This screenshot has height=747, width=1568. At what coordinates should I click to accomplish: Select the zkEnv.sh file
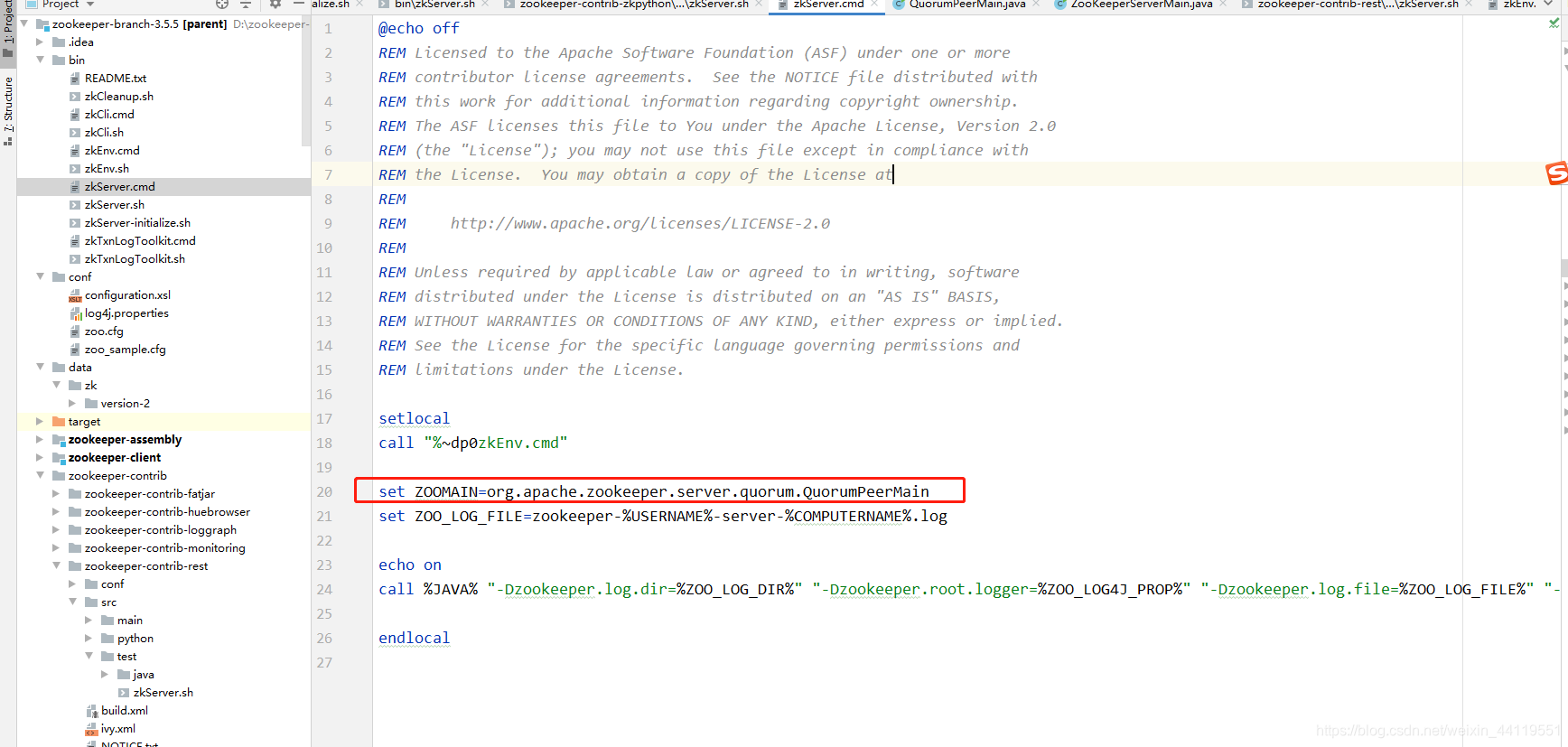[107, 168]
